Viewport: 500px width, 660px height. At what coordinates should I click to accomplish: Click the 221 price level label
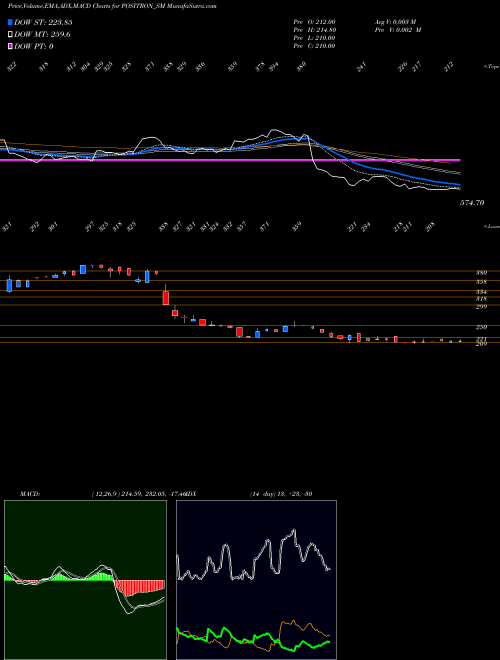tap(481, 339)
